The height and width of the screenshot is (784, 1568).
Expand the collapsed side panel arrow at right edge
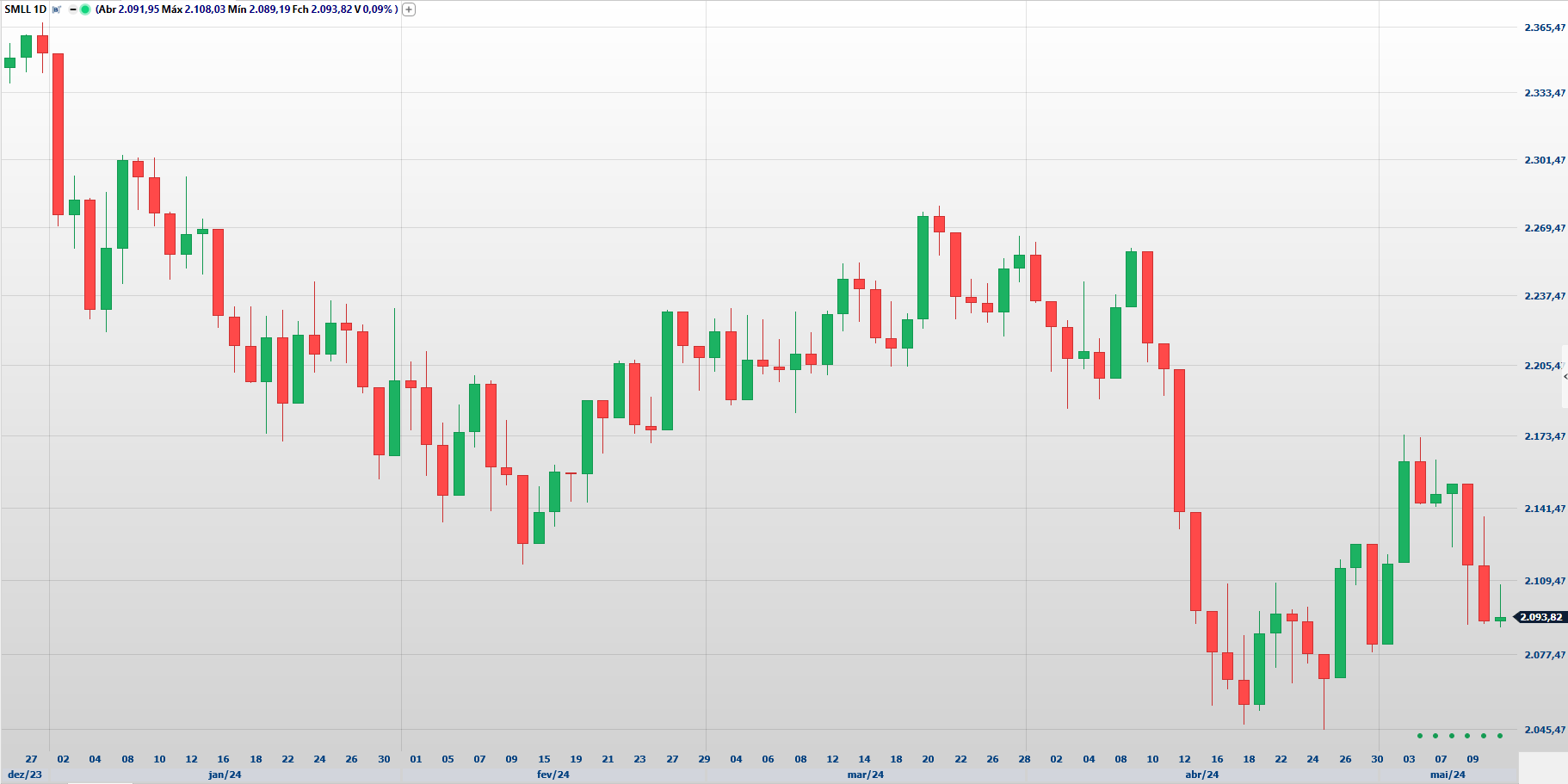pos(1565,377)
